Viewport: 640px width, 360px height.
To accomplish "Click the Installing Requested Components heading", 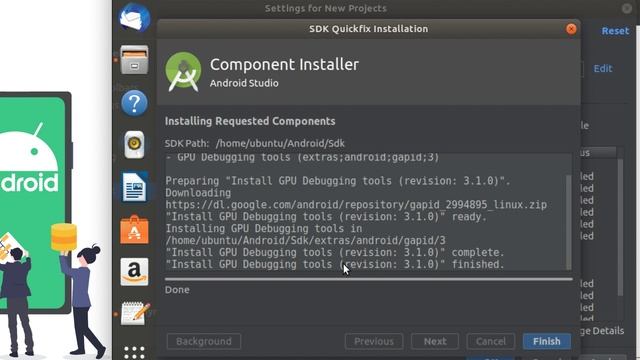I will pos(250,121).
